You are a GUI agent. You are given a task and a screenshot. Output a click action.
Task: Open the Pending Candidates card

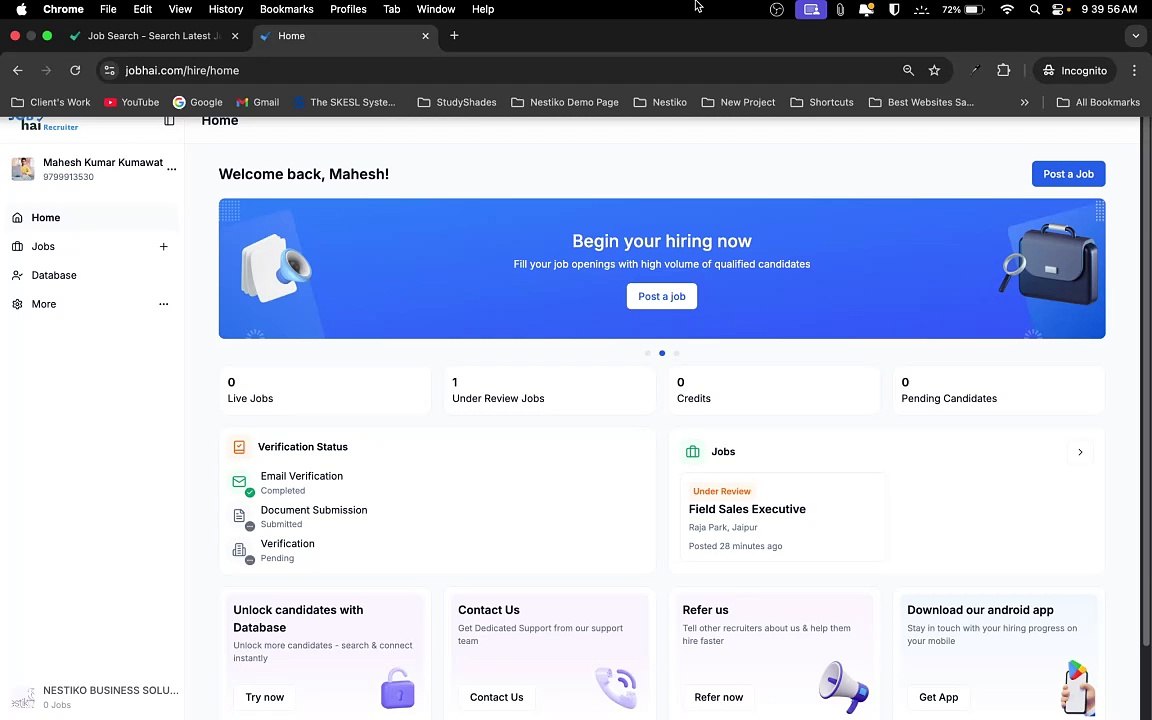[x=998, y=390]
